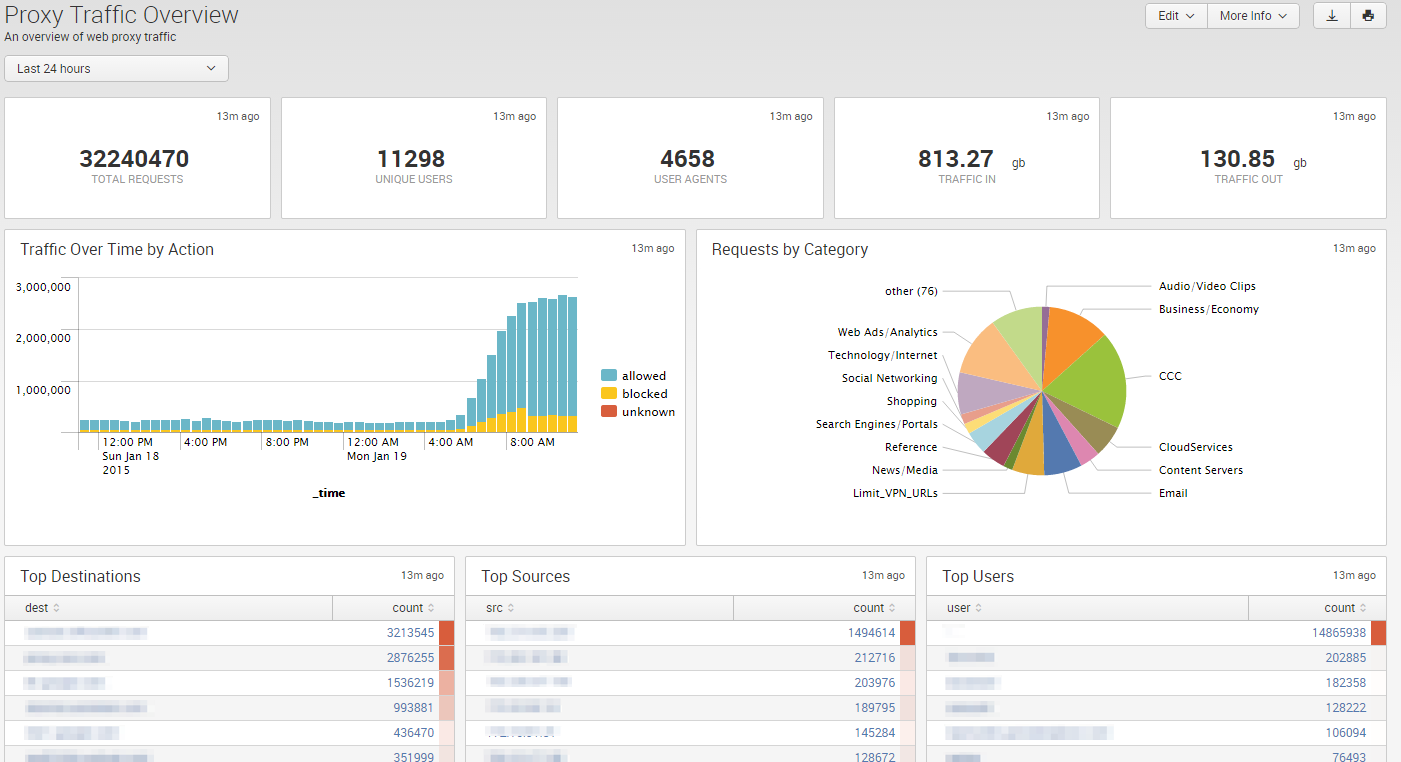Click the print dashboard icon
Image resolution: width=1401 pixels, height=762 pixels.
click(1368, 16)
